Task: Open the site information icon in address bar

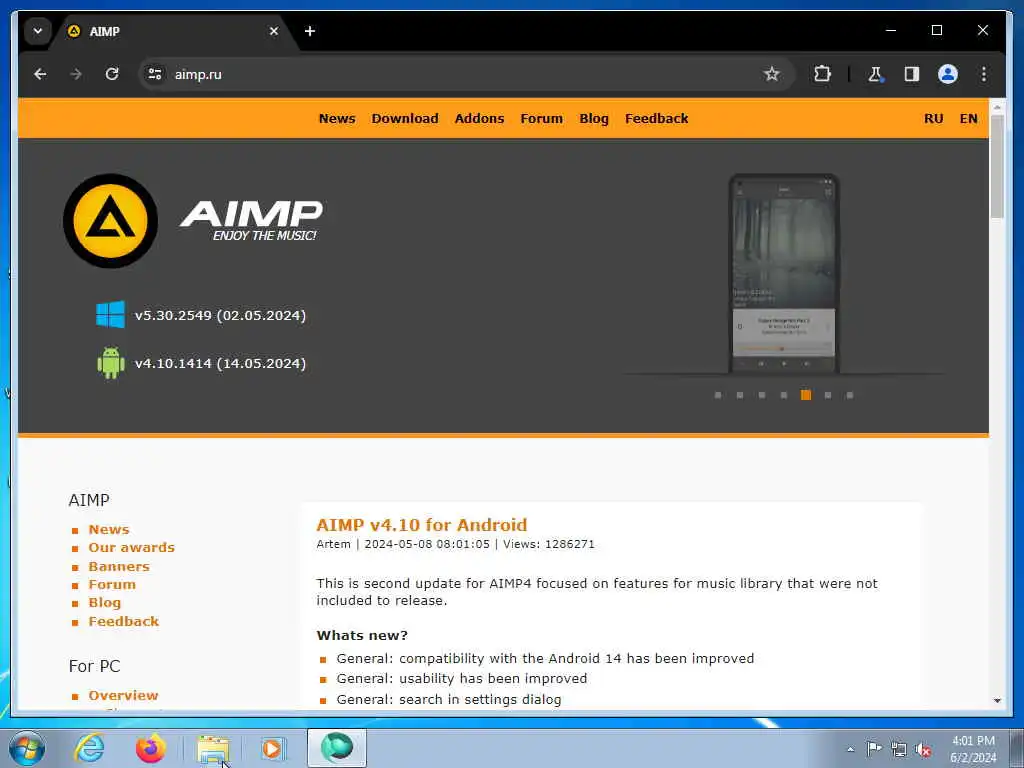Action: click(155, 74)
